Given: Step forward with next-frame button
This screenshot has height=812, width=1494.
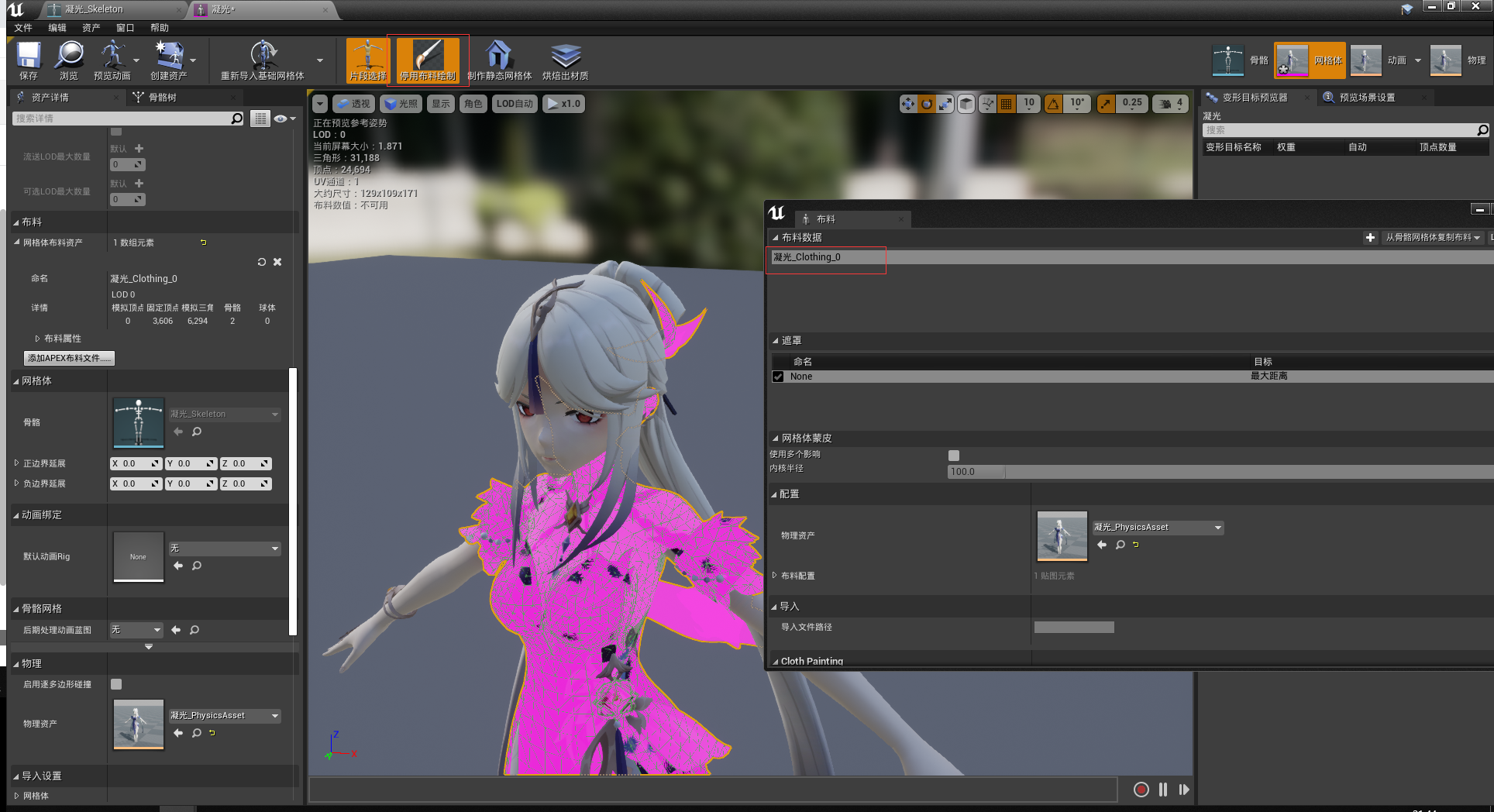Looking at the screenshot, I should [1184, 790].
